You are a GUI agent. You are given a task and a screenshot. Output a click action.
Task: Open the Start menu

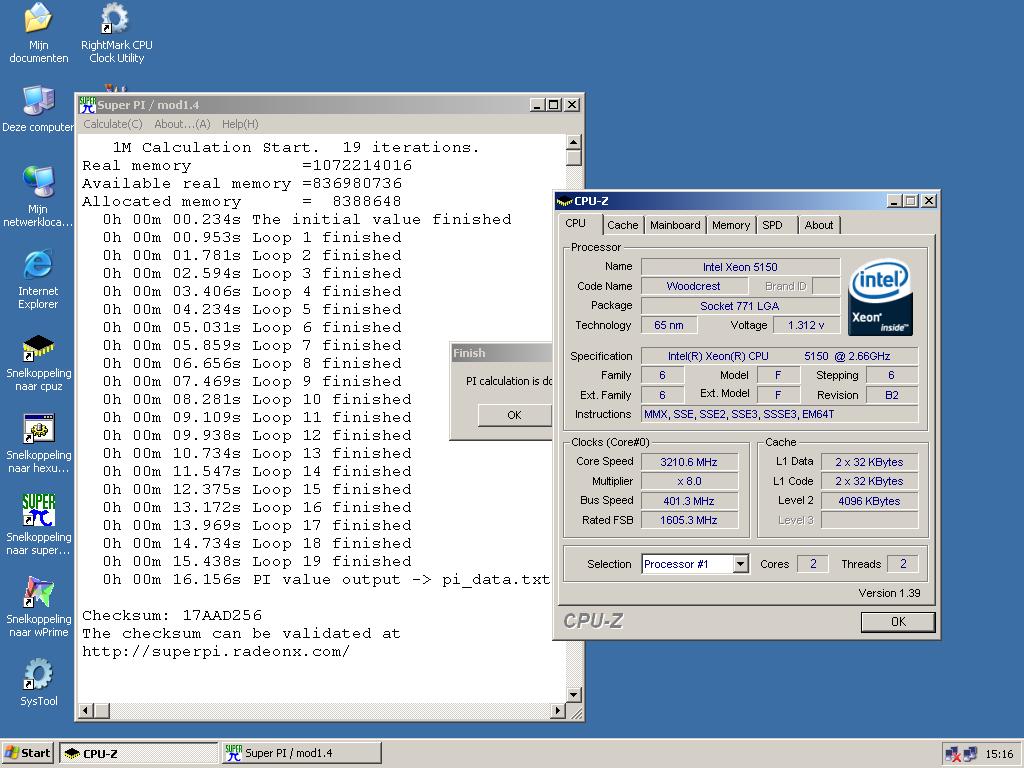tap(27, 753)
